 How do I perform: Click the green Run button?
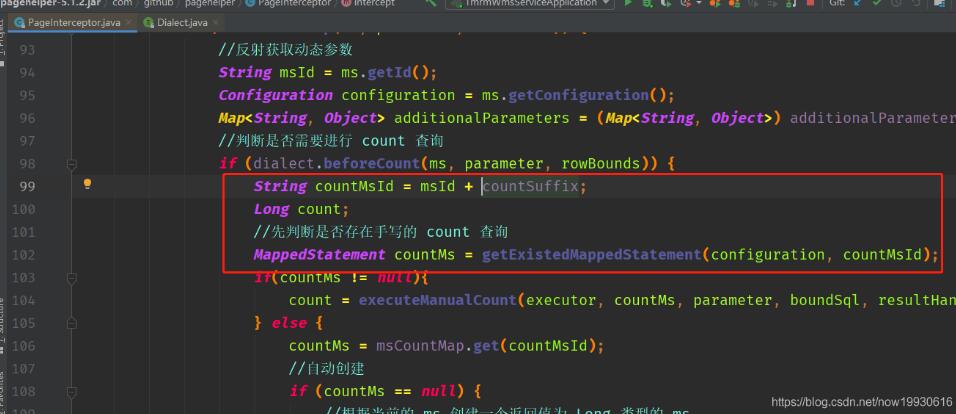[628, 4]
